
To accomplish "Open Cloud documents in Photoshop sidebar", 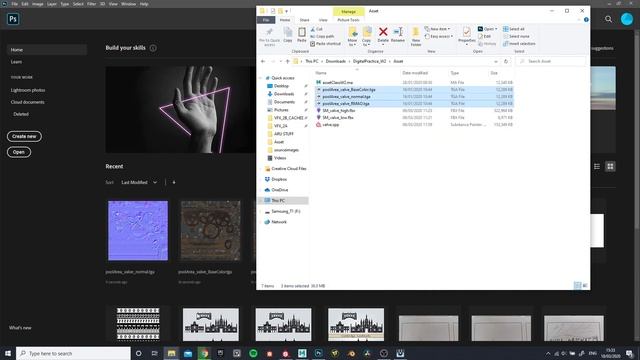I will (x=27, y=102).
